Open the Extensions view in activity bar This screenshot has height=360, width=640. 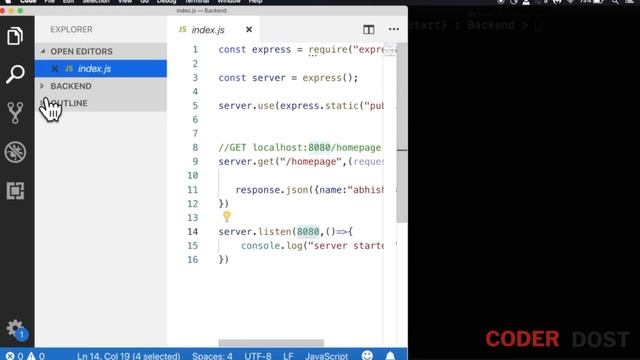click(15, 191)
